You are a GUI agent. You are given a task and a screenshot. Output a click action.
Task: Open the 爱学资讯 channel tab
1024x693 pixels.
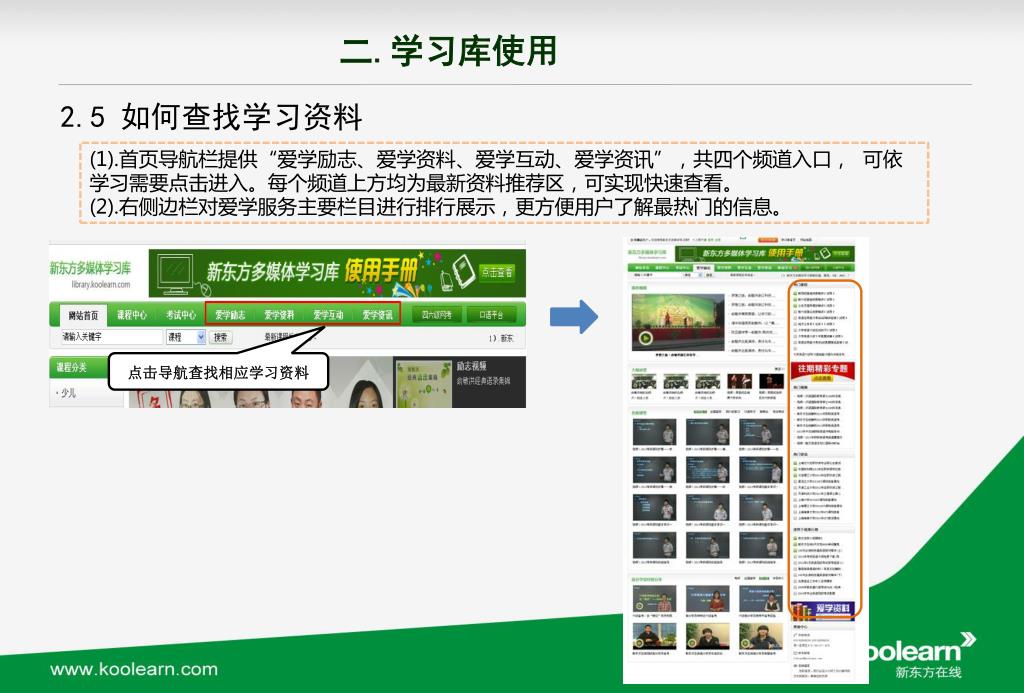[x=377, y=315]
